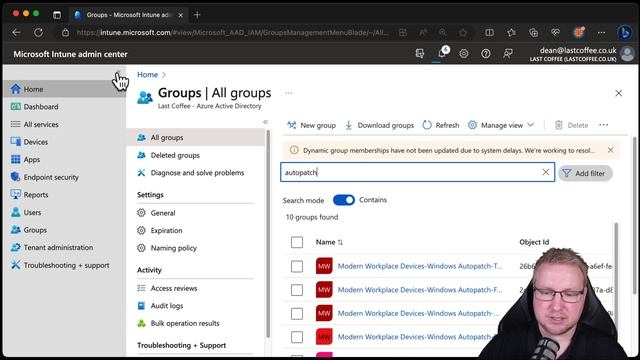Screen dimensions: 640x360
Task: Dismiss the dynamic group memberships notification
Action: click(x=610, y=150)
